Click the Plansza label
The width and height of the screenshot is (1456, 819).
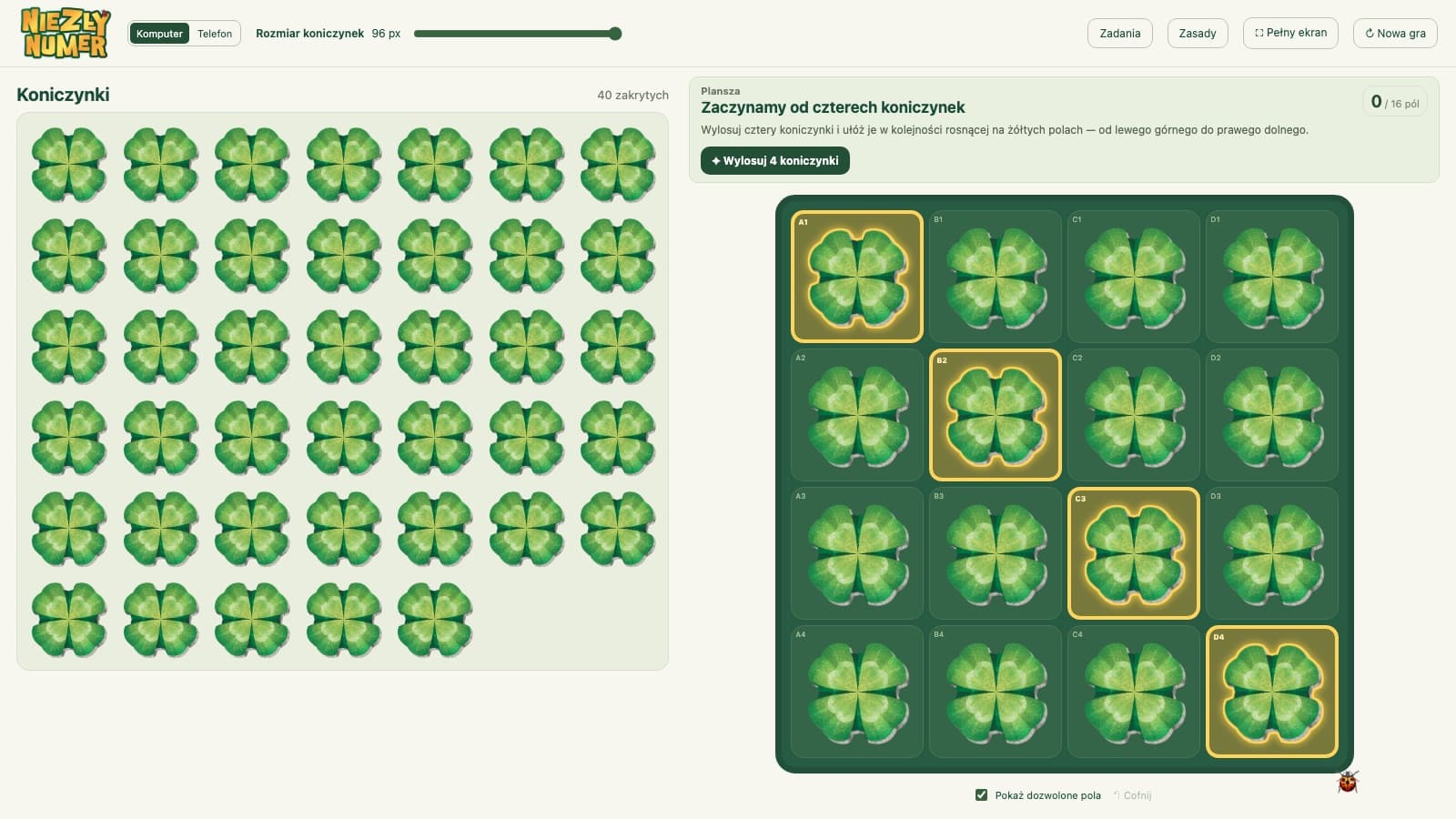click(x=720, y=91)
